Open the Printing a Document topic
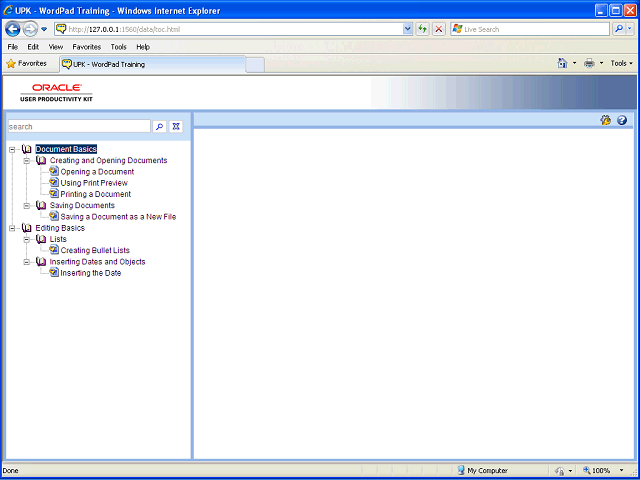This screenshot has width=640, height=480. [x=96, y=194]
